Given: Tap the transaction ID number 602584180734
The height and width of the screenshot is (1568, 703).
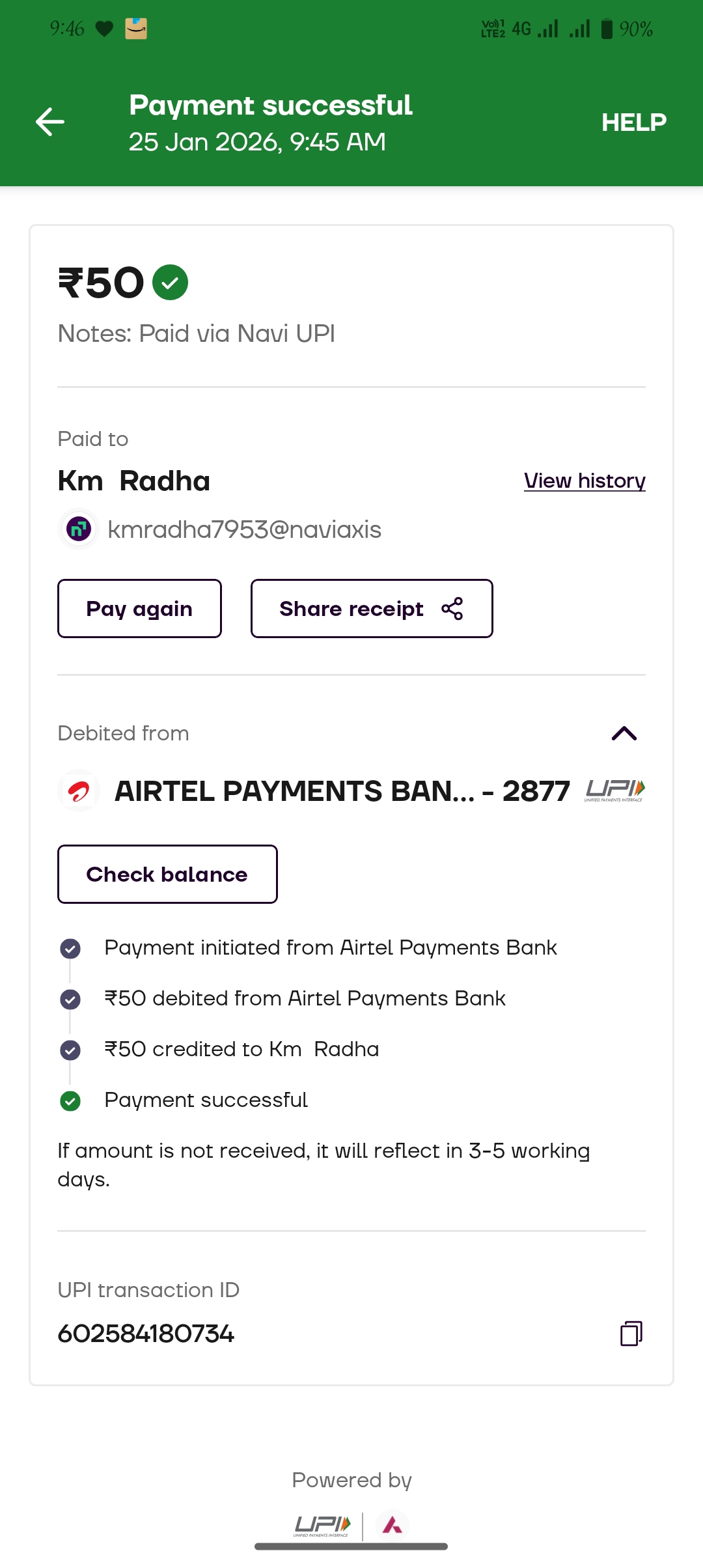Looking at the screenshot, I should click(x=146, y=1334).
